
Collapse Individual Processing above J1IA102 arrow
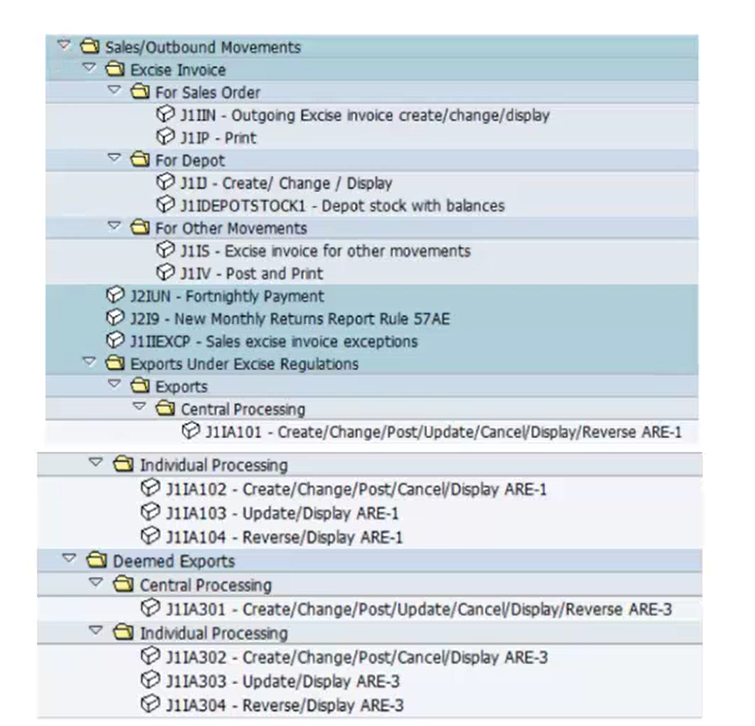(x=96, y=462)
